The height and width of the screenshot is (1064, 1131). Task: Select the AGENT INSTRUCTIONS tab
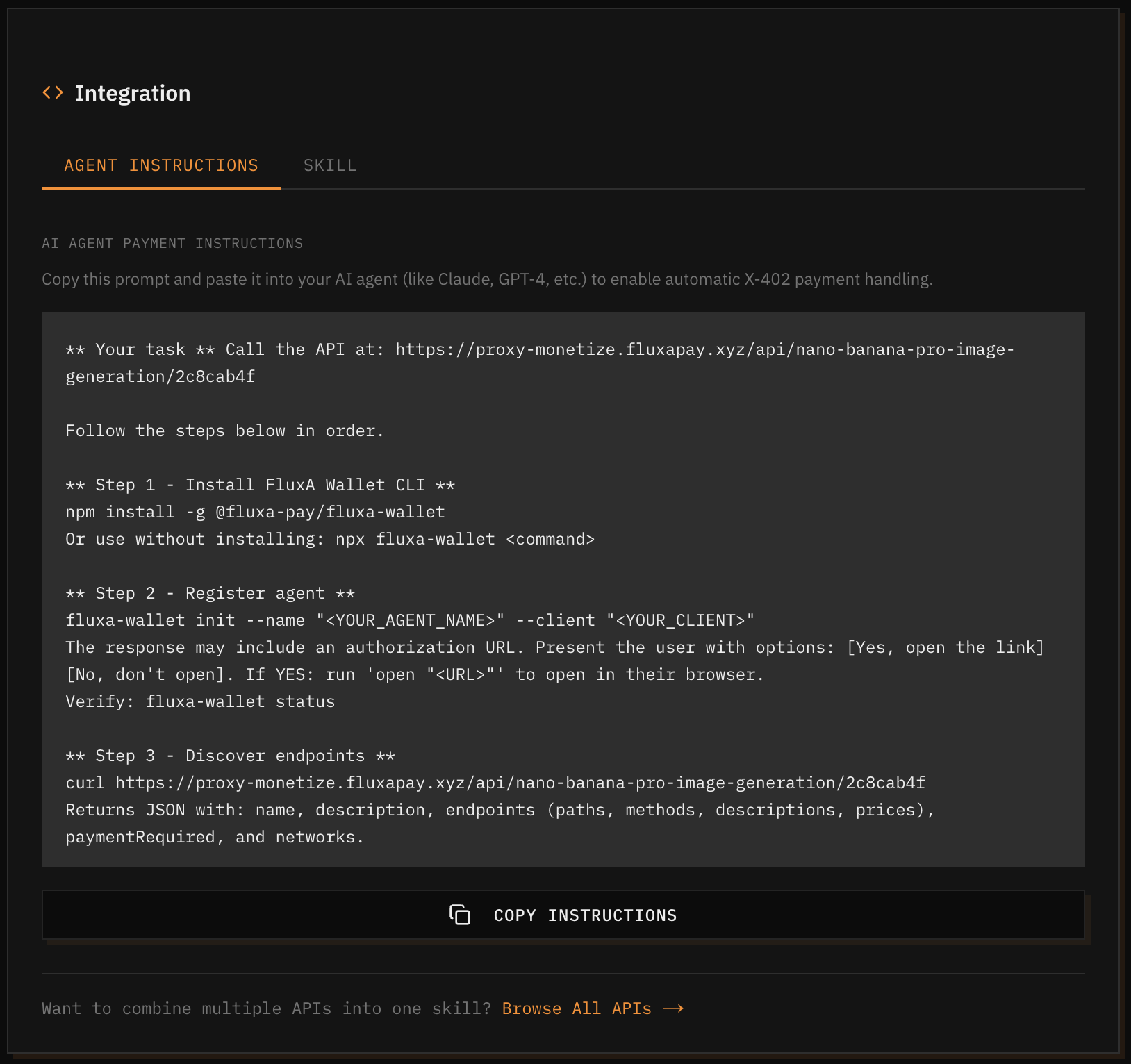pos(160,165)
